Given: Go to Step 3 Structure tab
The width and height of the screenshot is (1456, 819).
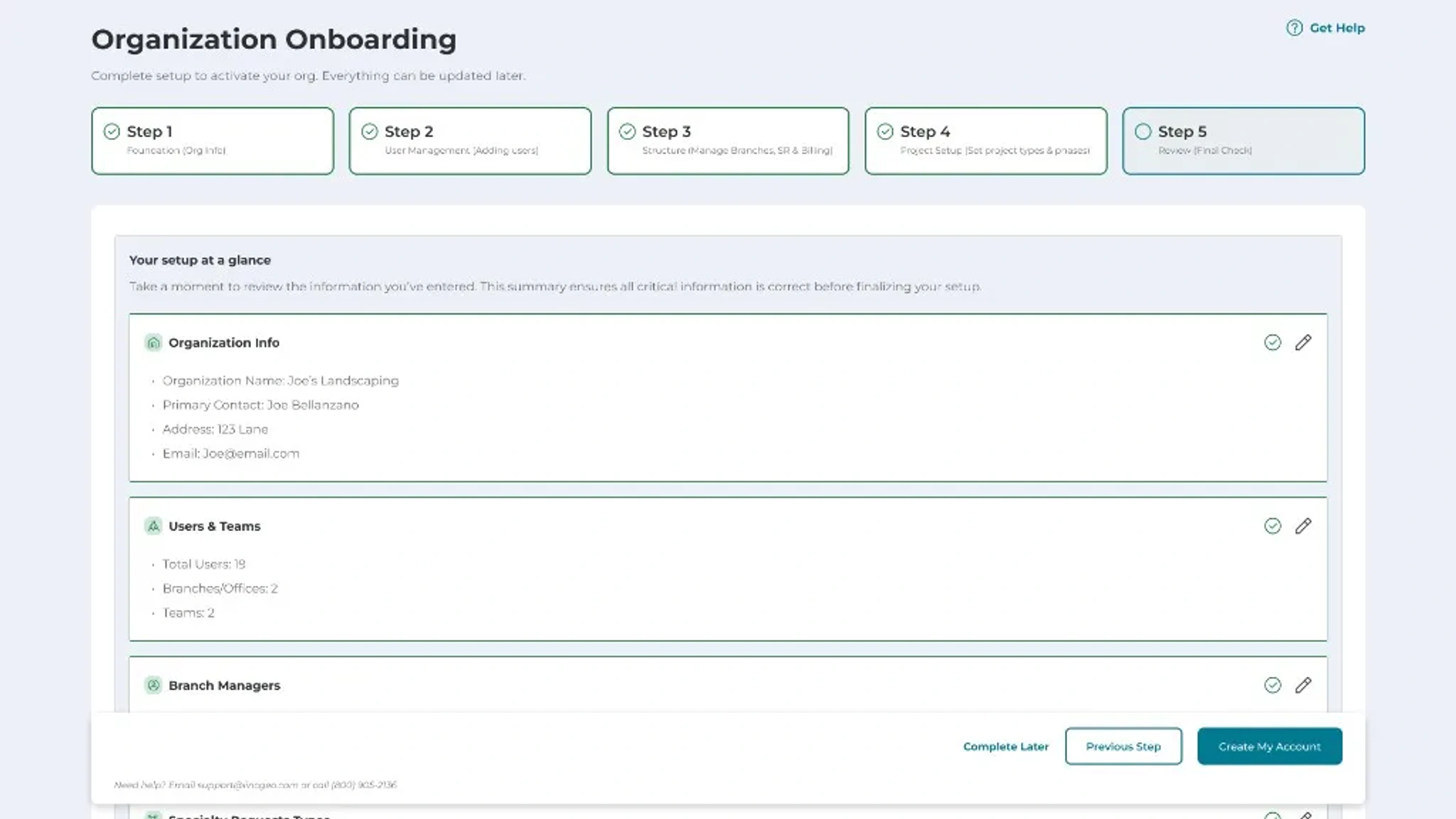Looking at the screenshot, I should pyautogui.click(x=728, y=141).
